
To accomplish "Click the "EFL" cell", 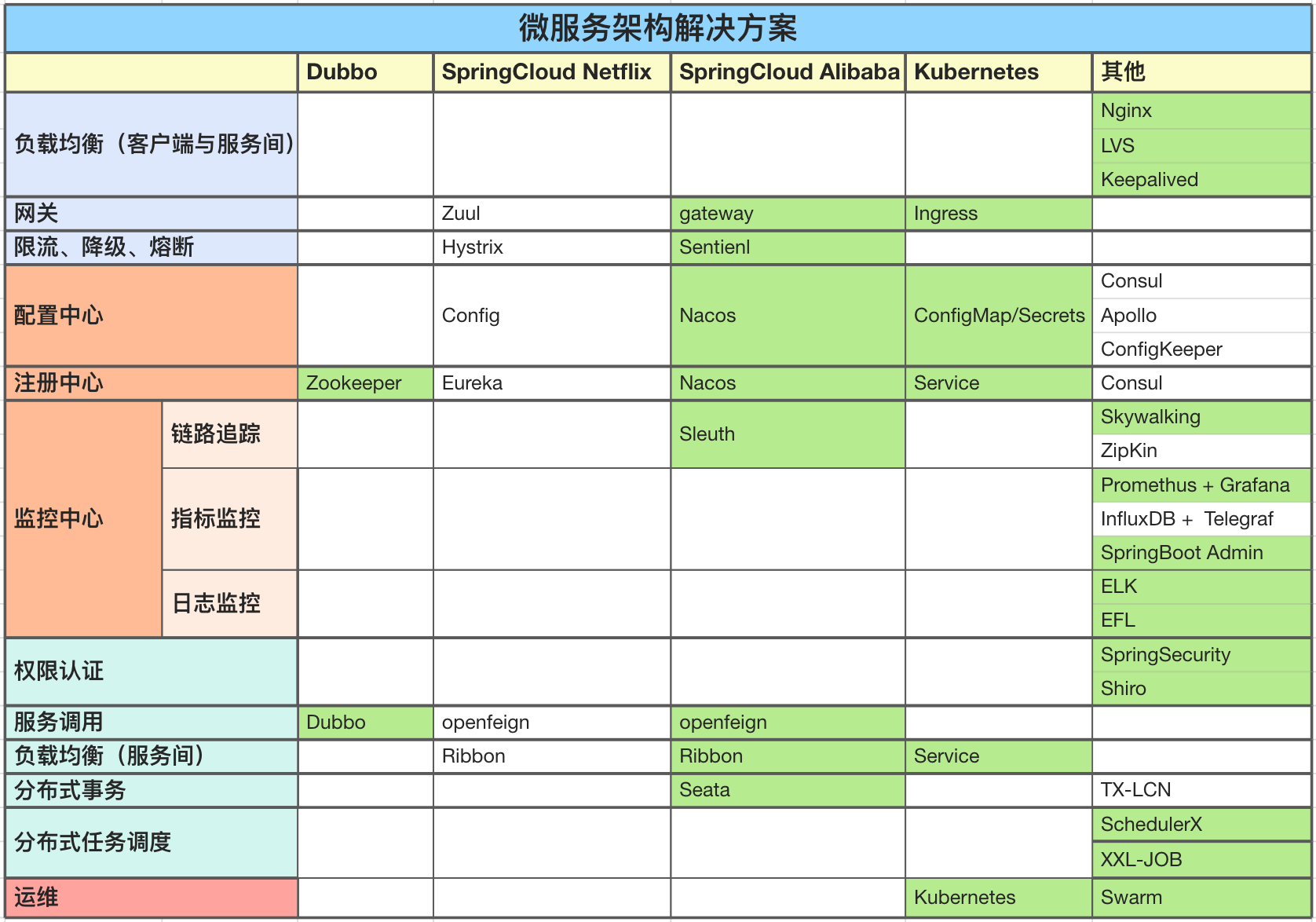I will (x=1202, y=620).
